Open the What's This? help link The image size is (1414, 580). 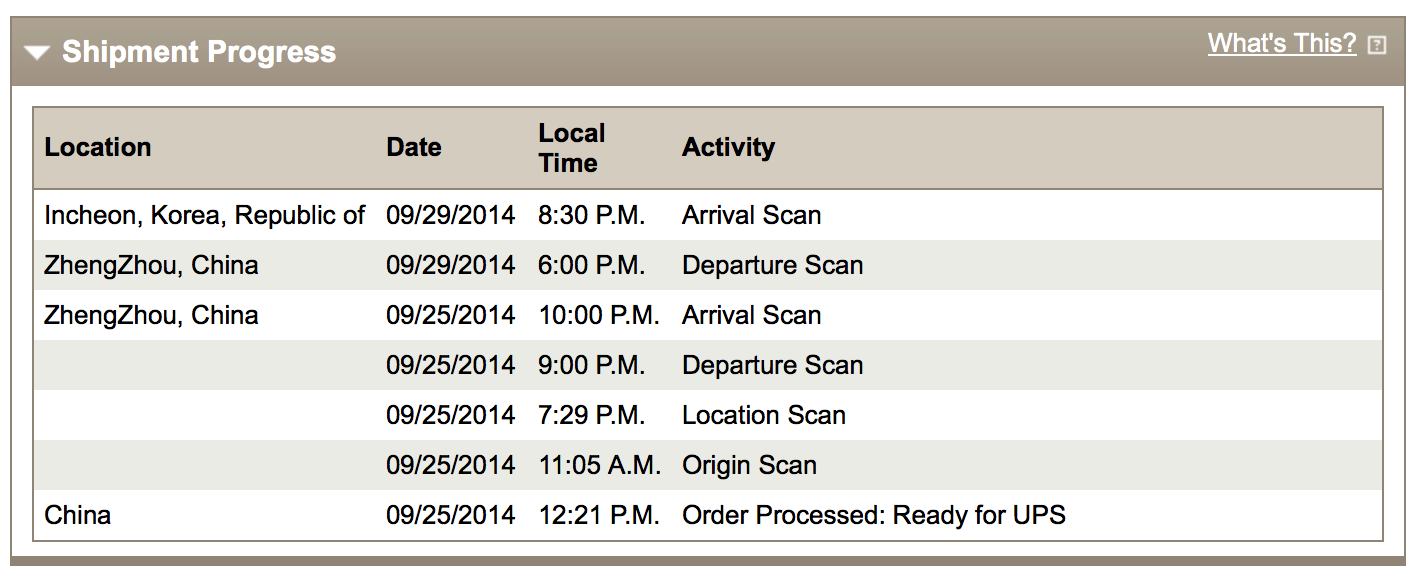1282,43
